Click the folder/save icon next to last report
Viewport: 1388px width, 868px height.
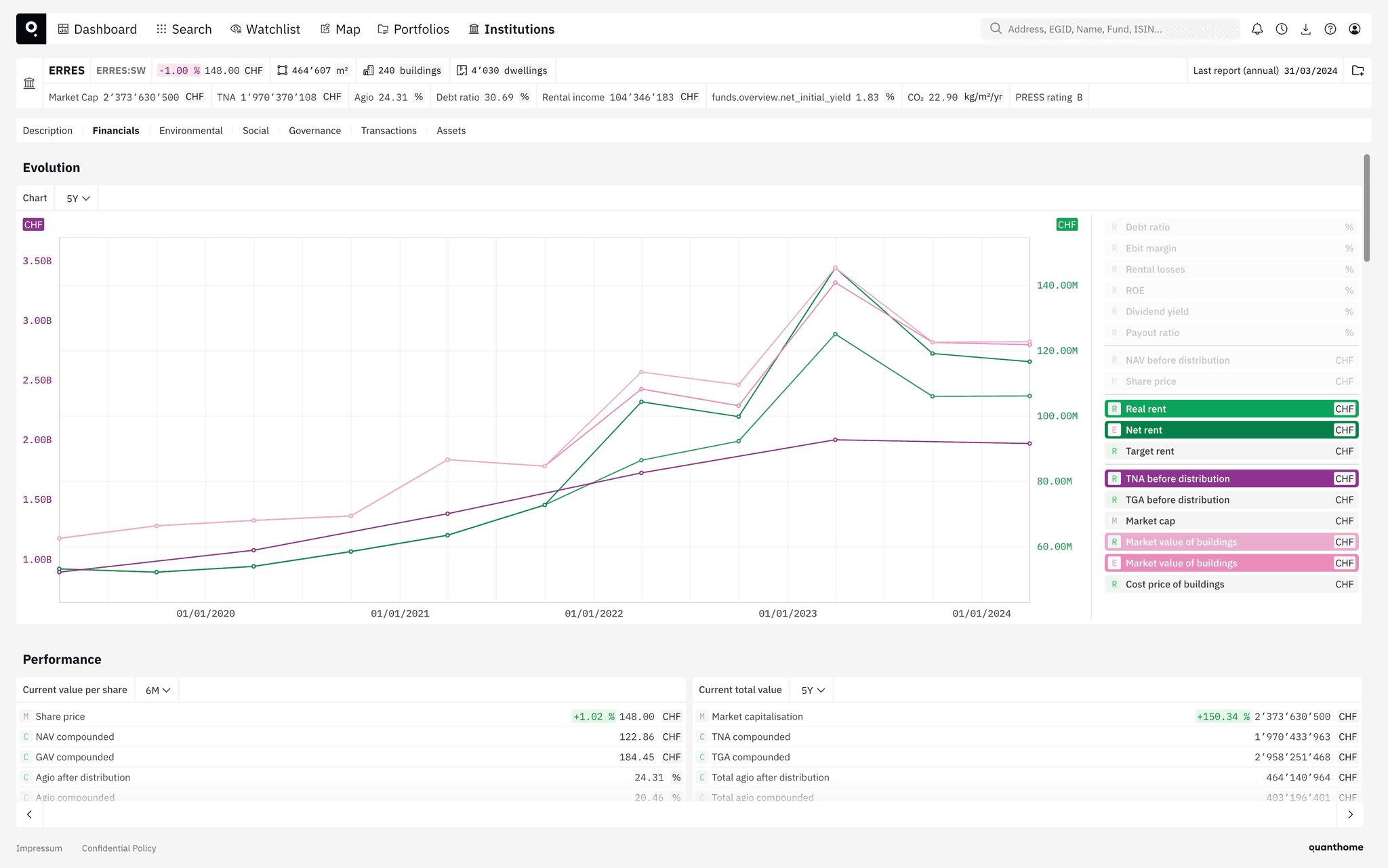click(1358, 71)
